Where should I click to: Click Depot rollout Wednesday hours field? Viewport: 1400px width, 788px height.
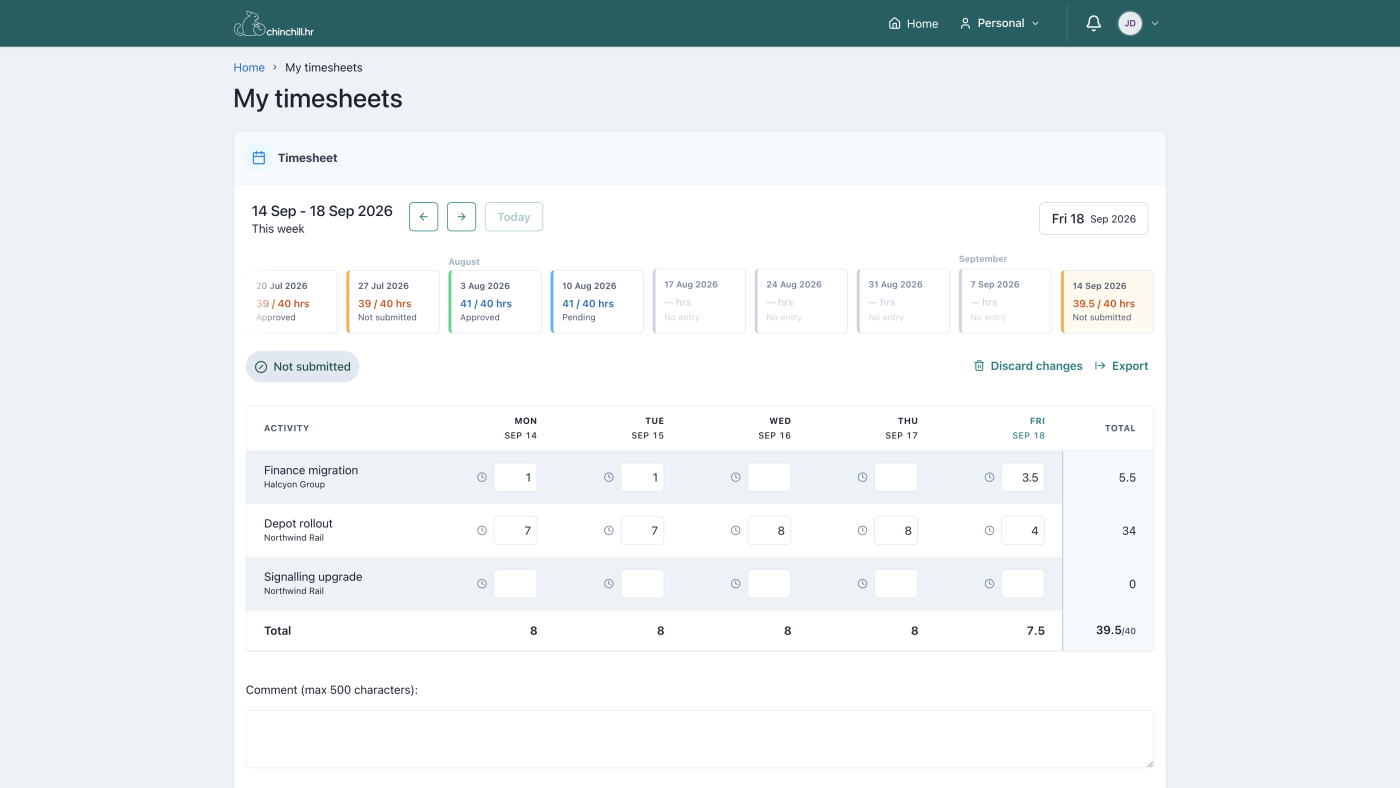769,531
